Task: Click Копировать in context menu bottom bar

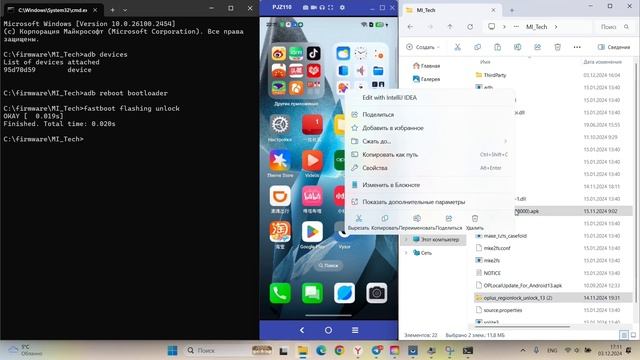Action: tap(384, 222)
